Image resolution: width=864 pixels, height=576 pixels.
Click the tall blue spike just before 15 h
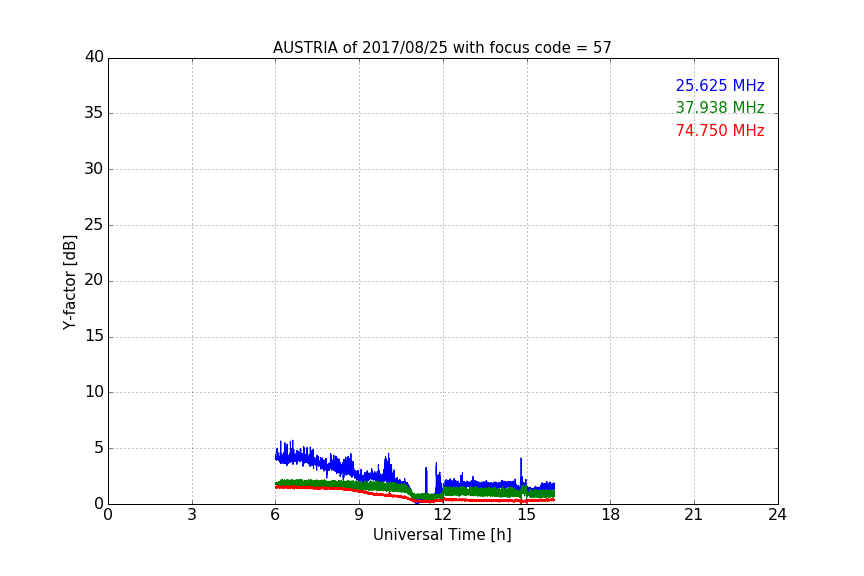[x=521, y=472]
